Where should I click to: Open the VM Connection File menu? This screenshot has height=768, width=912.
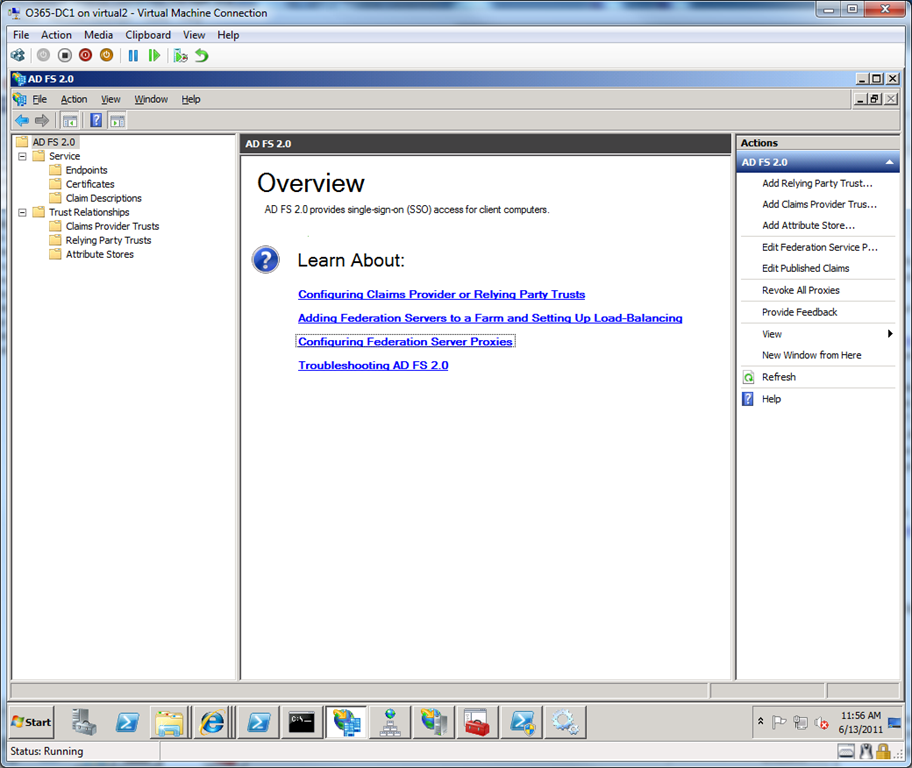[21, 35]
